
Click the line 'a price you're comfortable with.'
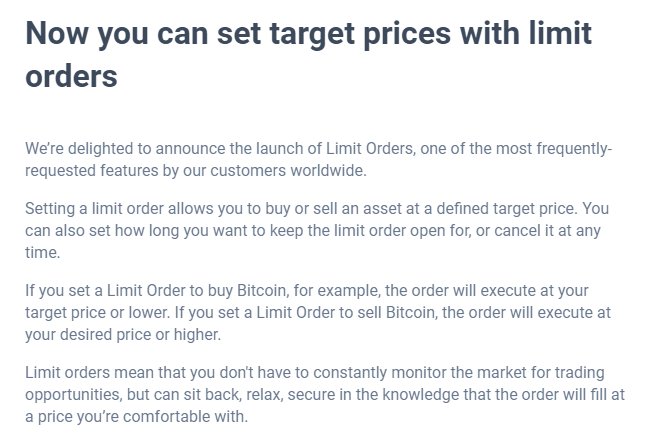point(136,416)
